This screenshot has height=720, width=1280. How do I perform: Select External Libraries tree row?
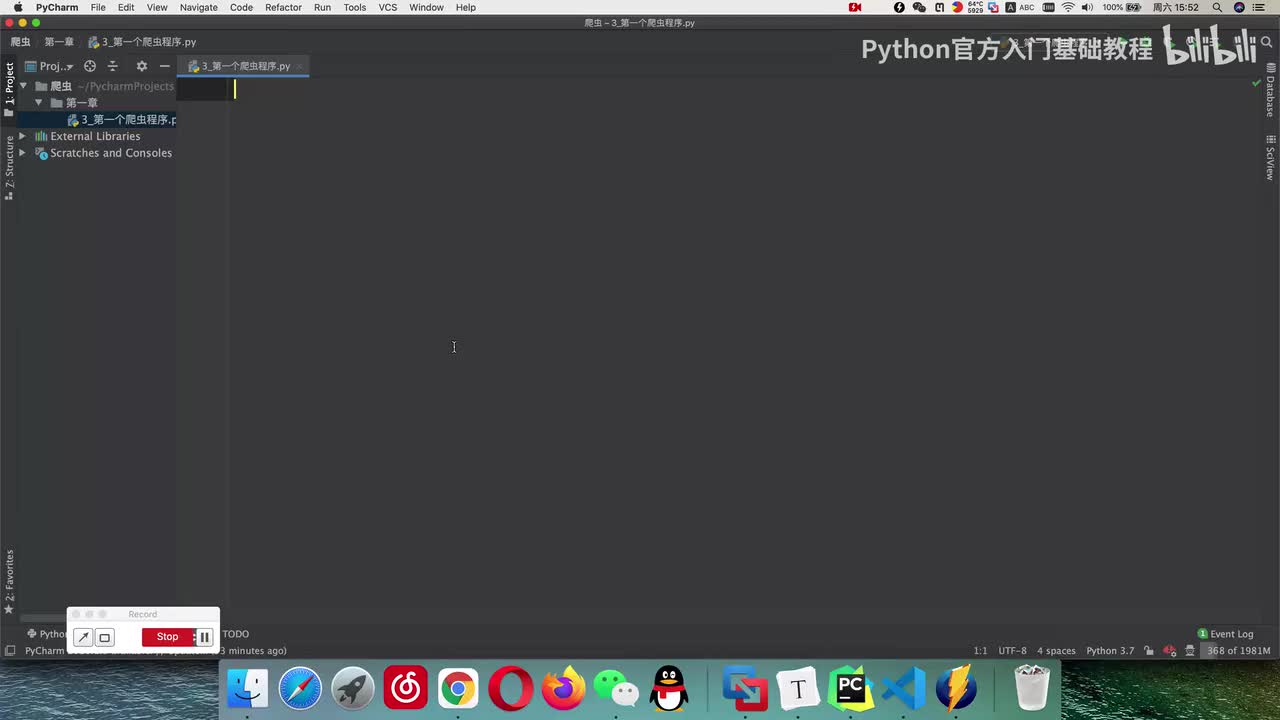click(88, 136)
